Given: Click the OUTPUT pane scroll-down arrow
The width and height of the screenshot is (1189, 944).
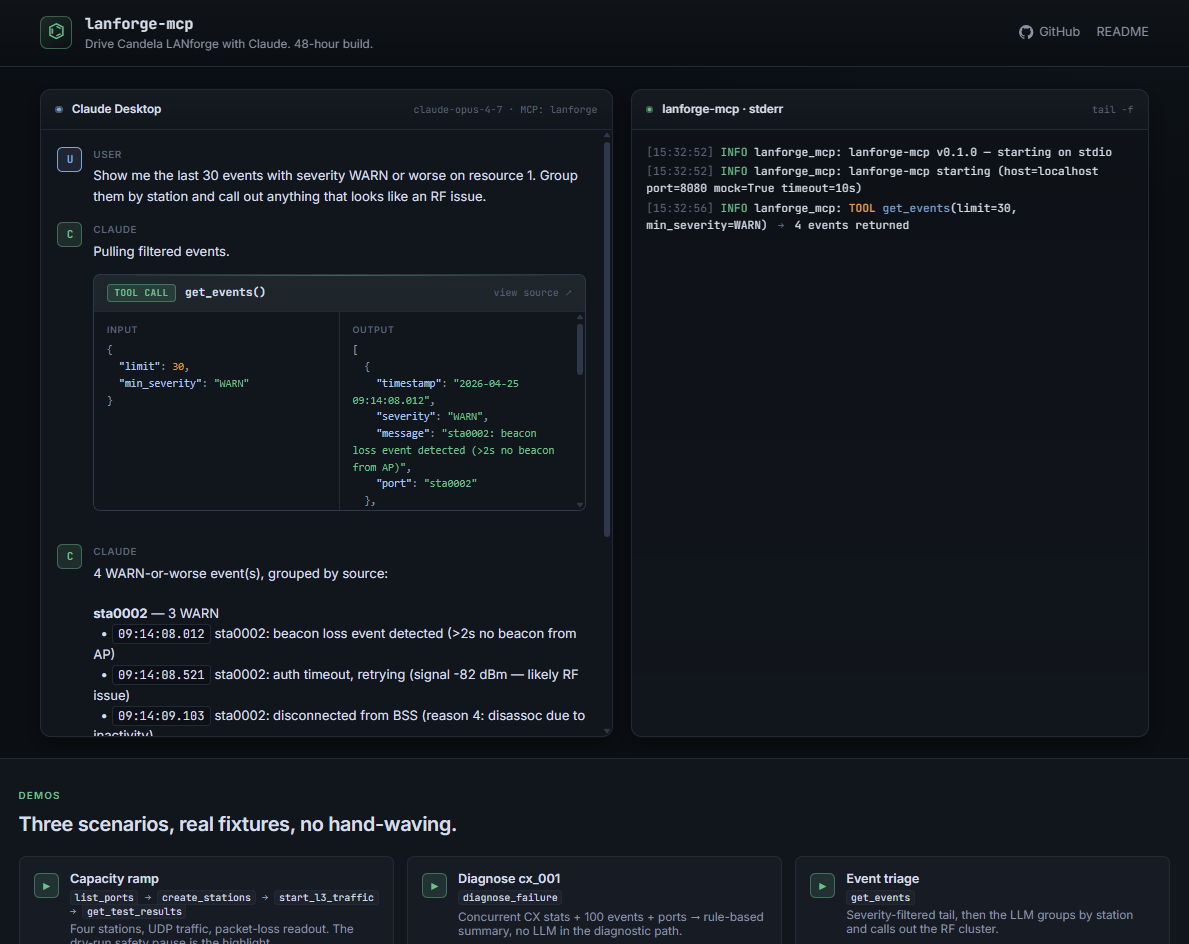Looking at the screenshot, I should click(x=580, y=504).
